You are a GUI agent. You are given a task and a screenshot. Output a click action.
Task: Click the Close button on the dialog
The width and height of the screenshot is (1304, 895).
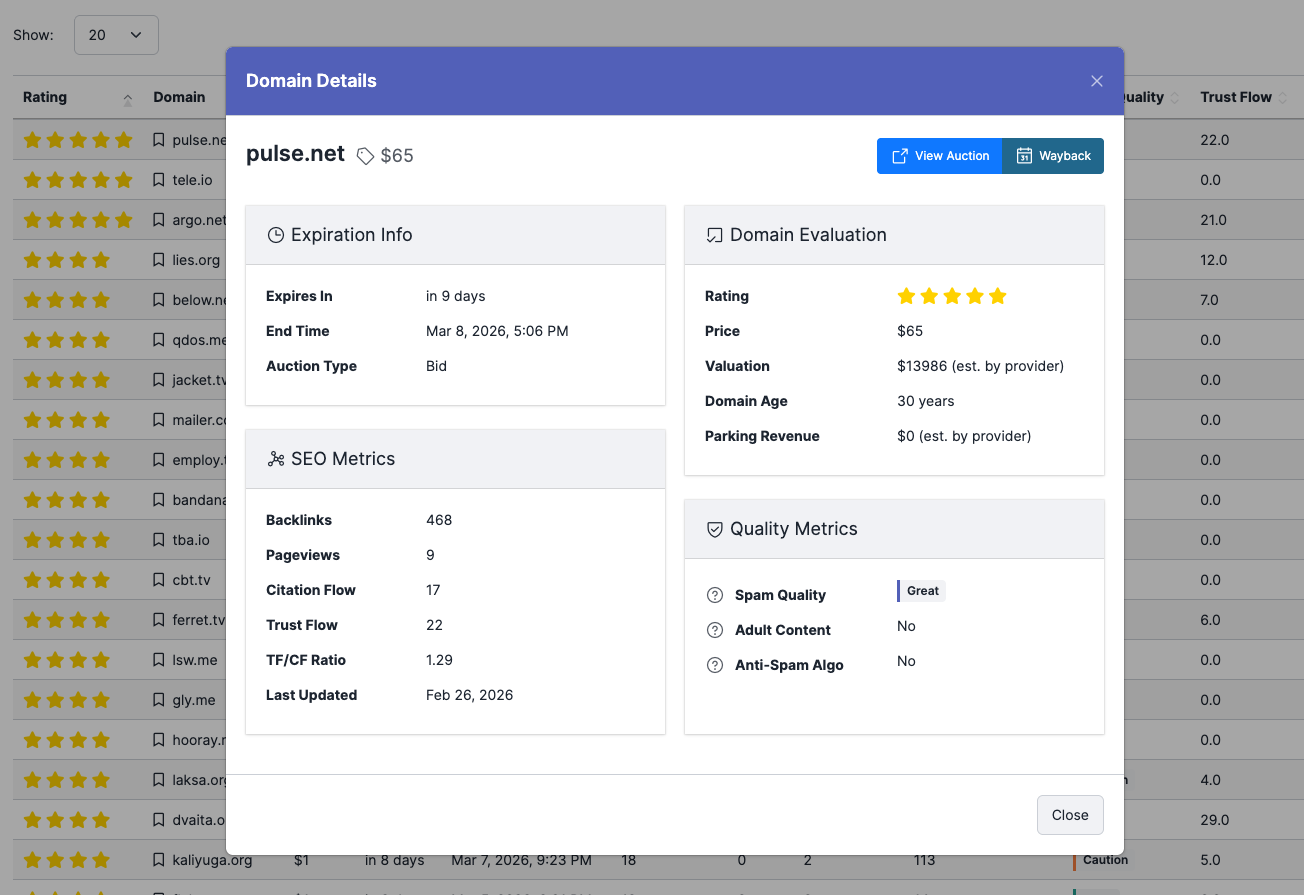click(x=1069, y=815)
